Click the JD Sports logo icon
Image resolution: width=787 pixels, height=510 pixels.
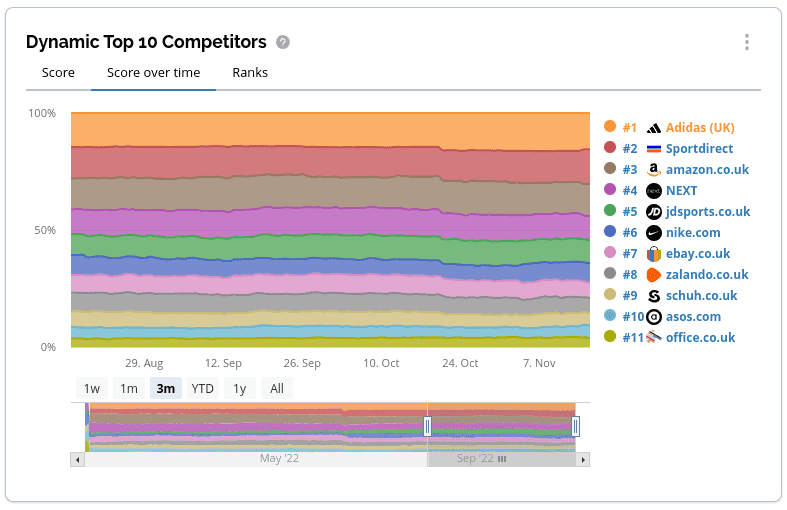pyautogui.click(x=653, y=212)
